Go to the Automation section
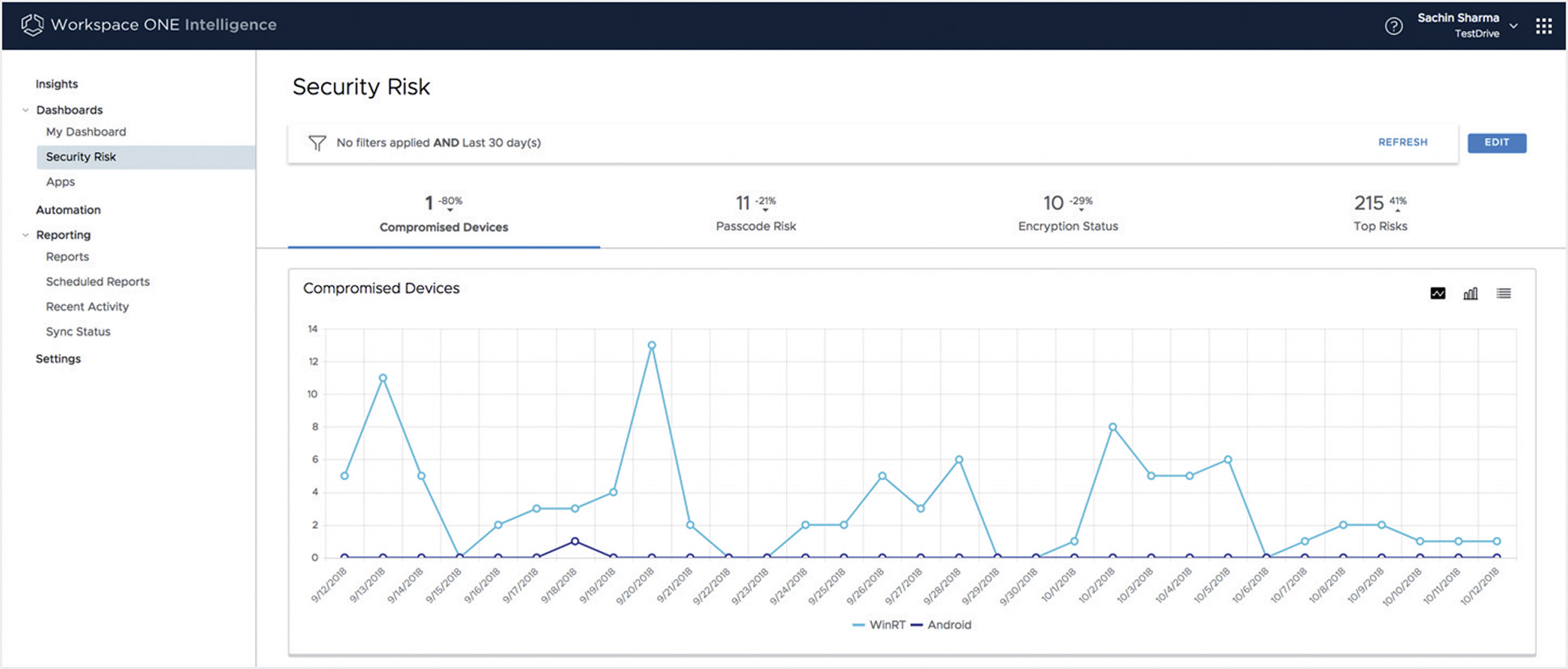The image size is (1568, 669). coord(68,209)
